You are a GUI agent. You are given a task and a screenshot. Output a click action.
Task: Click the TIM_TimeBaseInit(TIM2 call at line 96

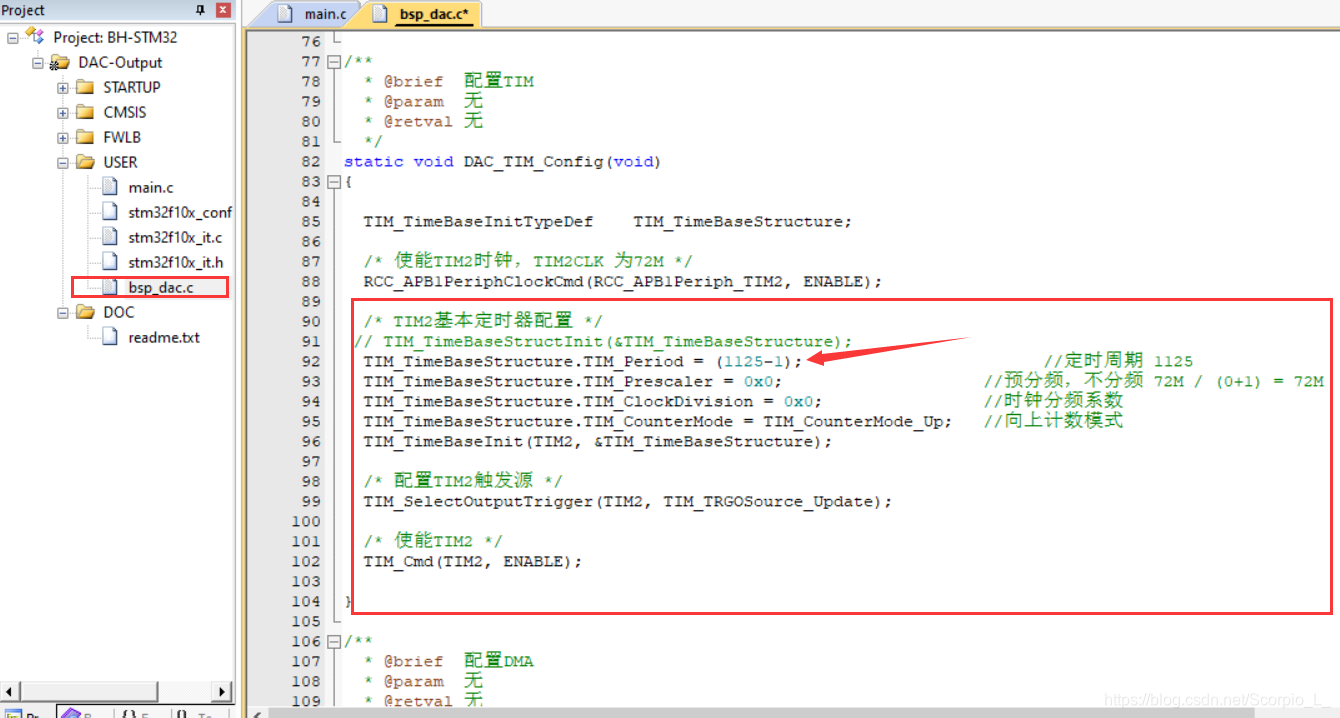598,441
